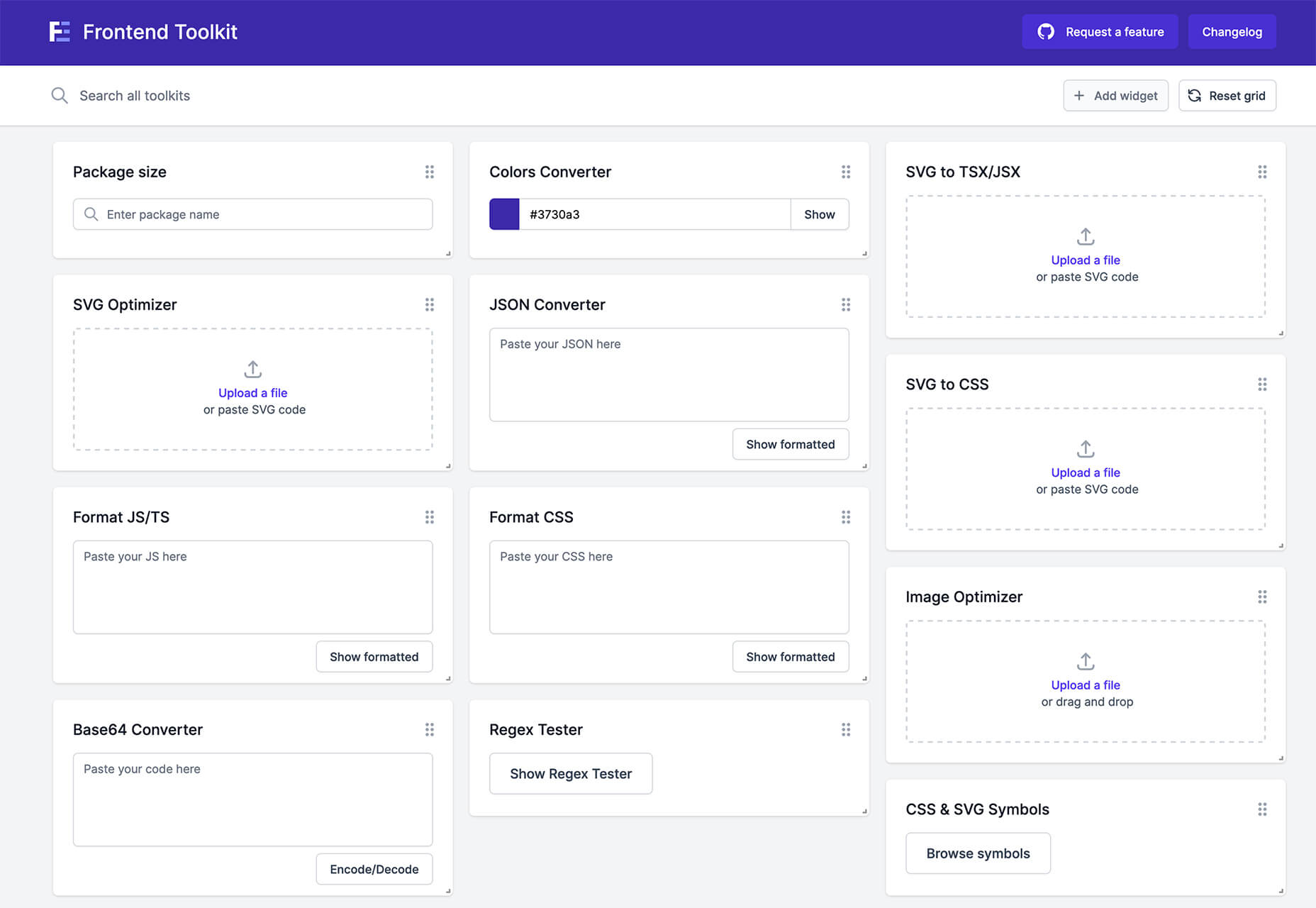Image resolution: width=1316 pixels, height=908 pixels.
Task: Click the Paste your CSS here textarea
Action: pyautogui.click(x=669, y=587)
